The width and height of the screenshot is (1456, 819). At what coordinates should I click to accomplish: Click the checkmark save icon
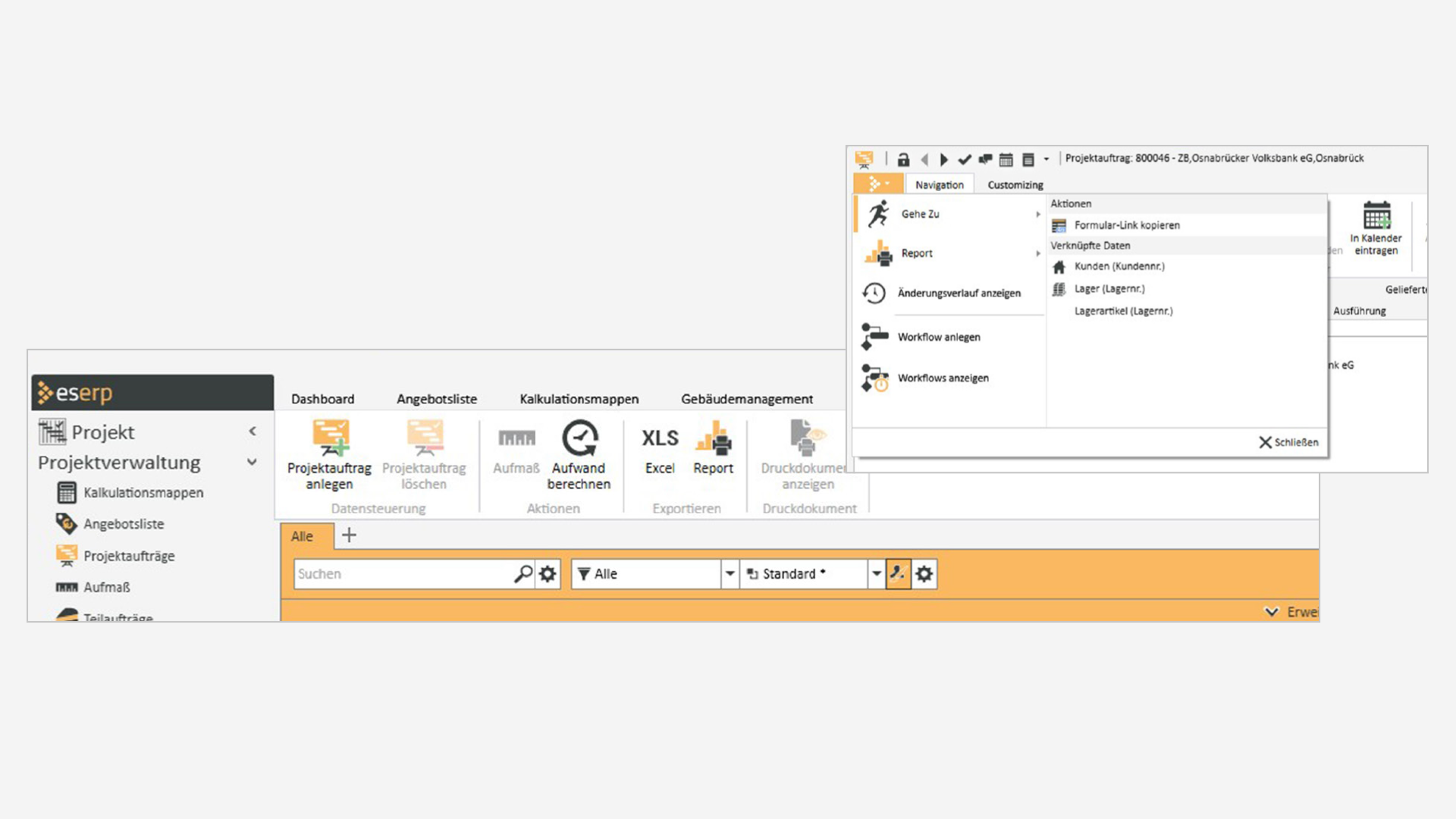pos(965,159)
